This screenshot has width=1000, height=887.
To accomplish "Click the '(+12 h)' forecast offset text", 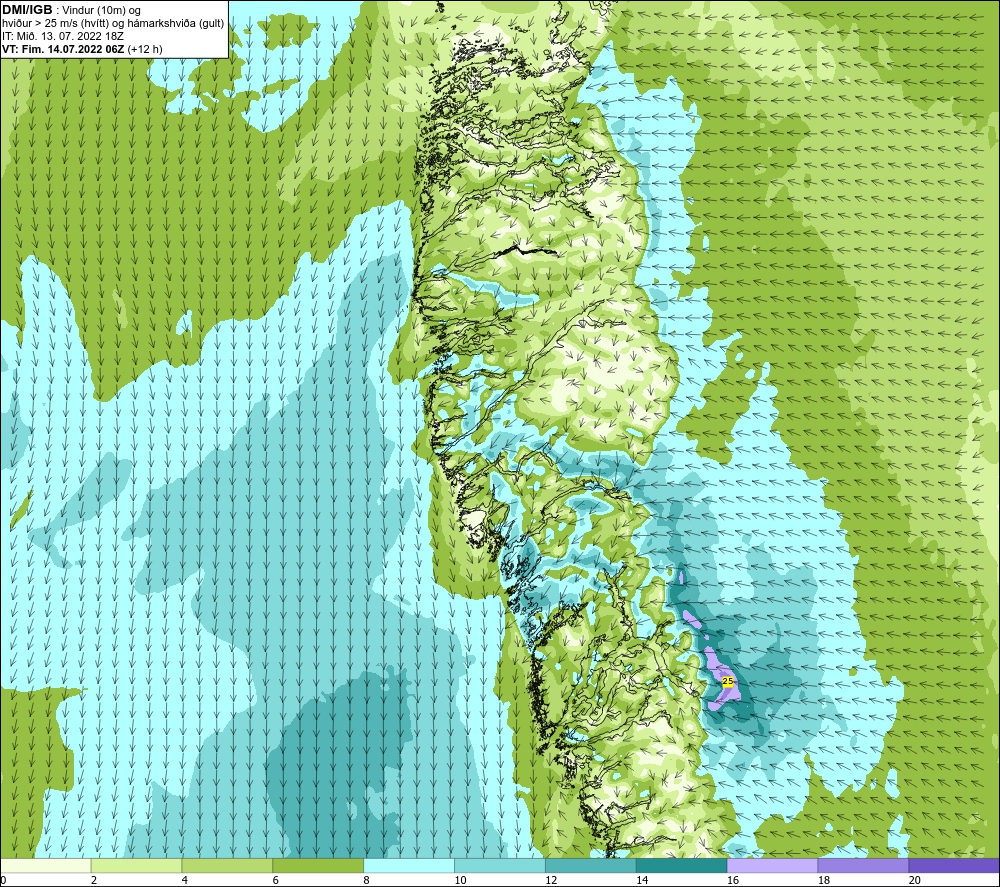I will pos(145,49).
